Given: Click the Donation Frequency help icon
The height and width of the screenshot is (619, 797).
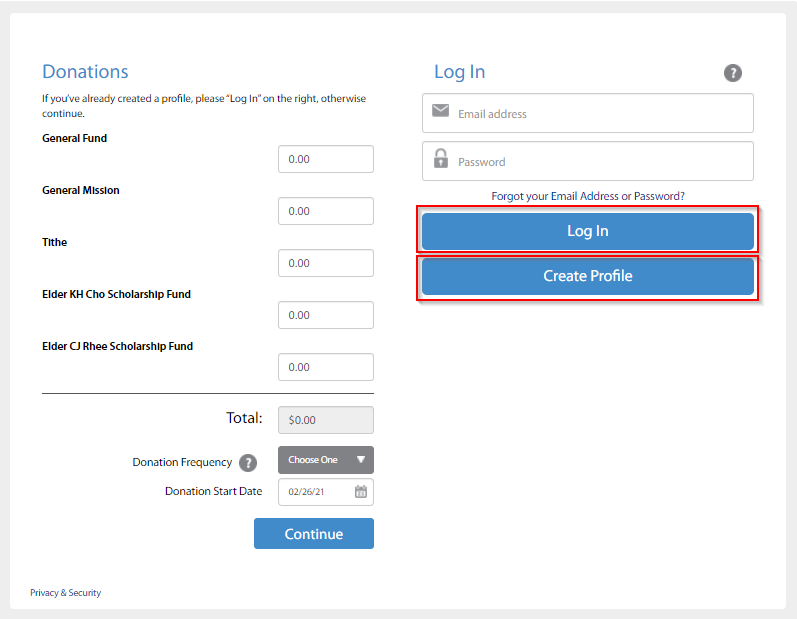Looking at the screenshot, I should [x=248, y=463].
